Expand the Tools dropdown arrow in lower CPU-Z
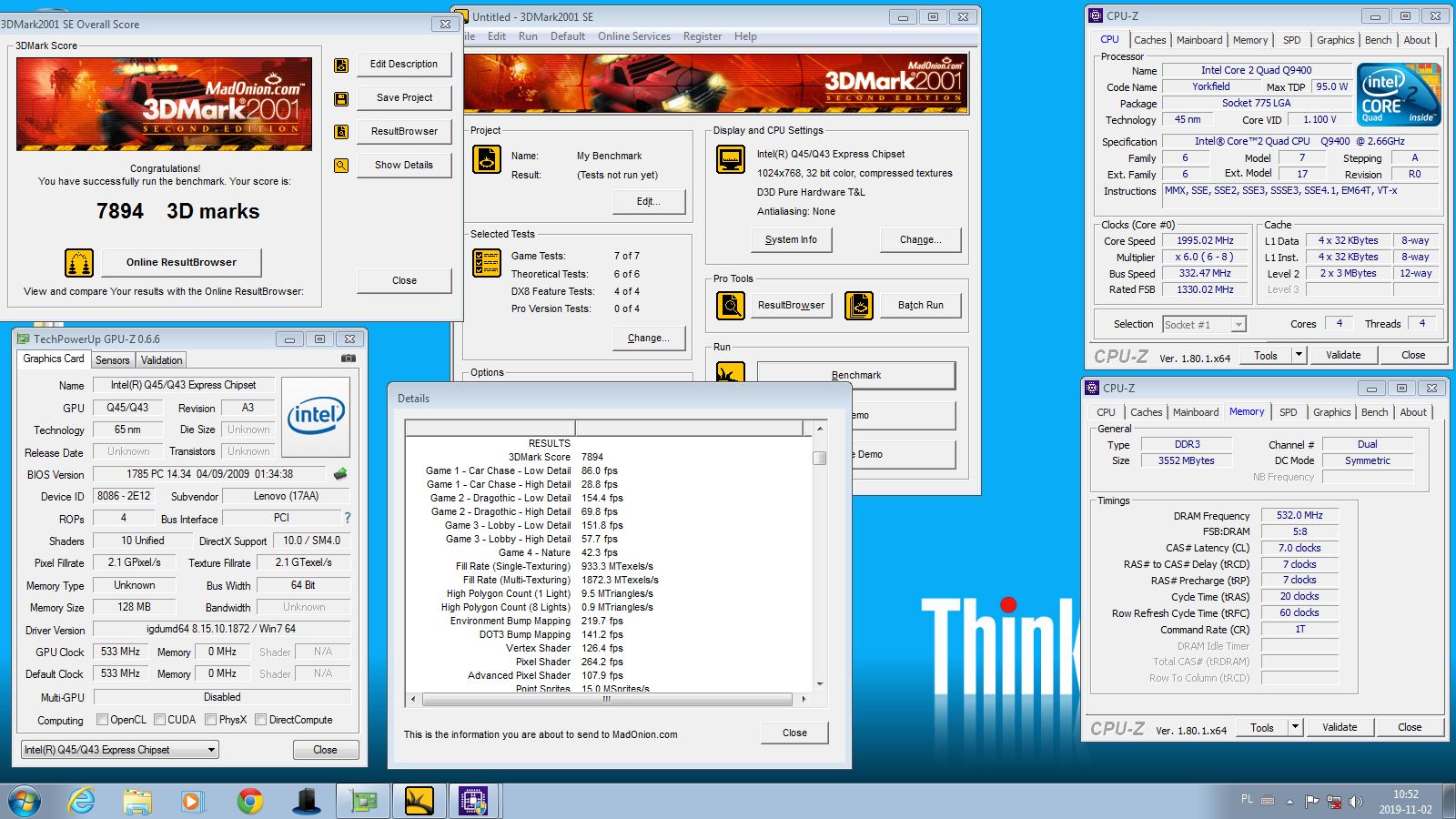The width and height of the screenshot is (1456, 819). (1295, 727)
